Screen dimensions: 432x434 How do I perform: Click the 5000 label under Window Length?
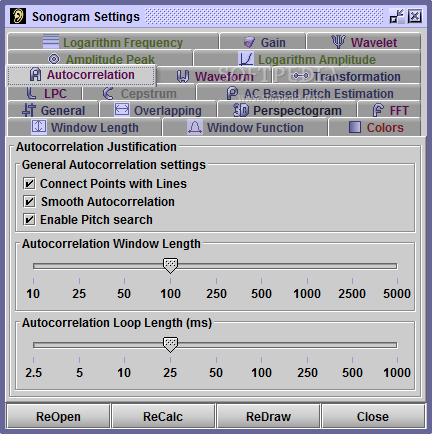397,294
